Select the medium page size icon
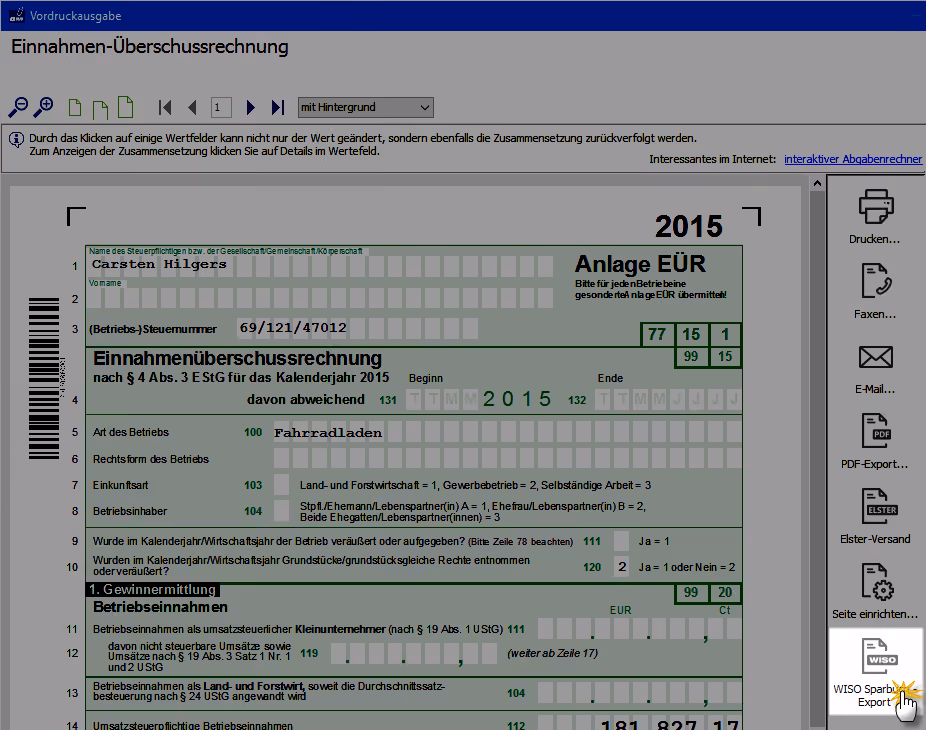926x730 pixels. point(100,109)
